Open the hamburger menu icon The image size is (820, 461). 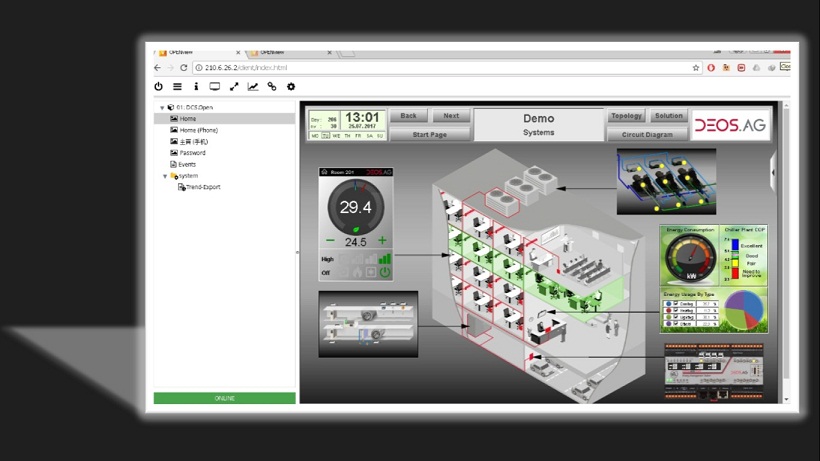(x=177, y=87)
